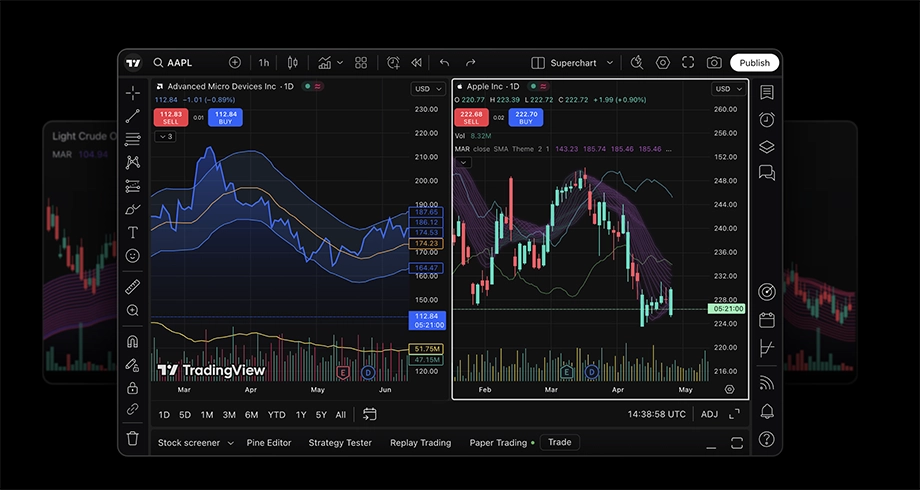This screenshot has width=920, height=490.
Task: Open the watchlist panel in right sidebar
Action: (x=767, y=92)
